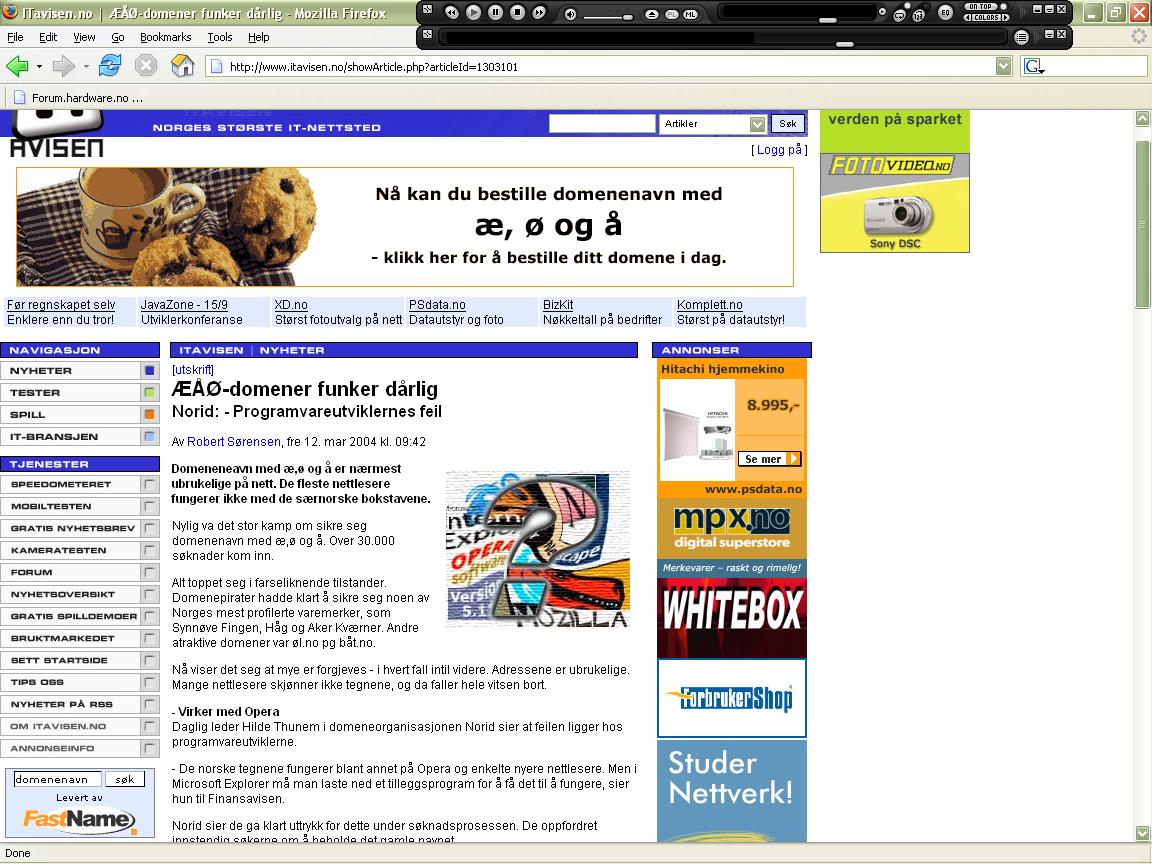Click the page scrollbar down arrow
Viewport: 1152px width, 864px height.
coord(1142,833)
